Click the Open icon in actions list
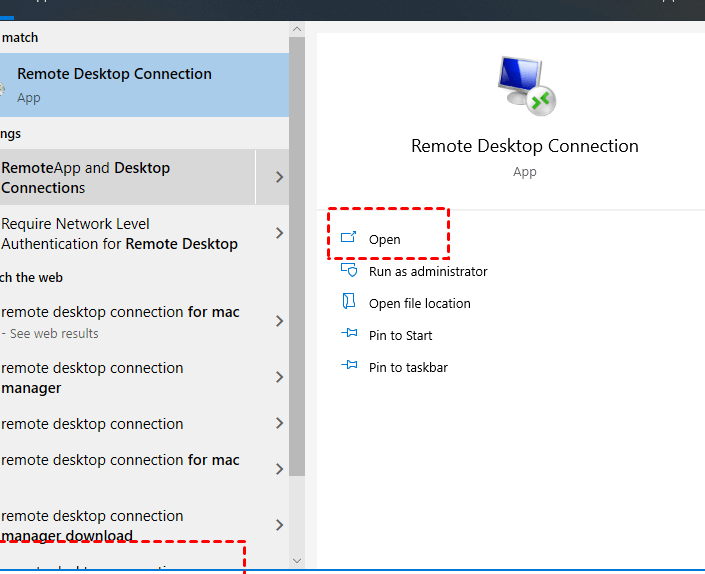Image resolution: width=705 pixels, height=574 pixels. pyautogui.click(x=349, y=239)
